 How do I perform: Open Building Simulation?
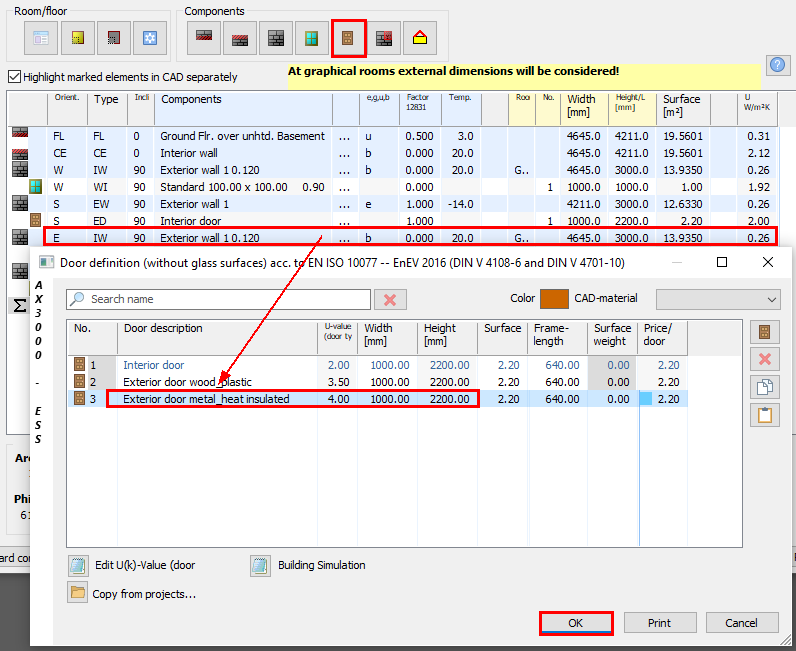pyautogui.click(x=321, y=565)
